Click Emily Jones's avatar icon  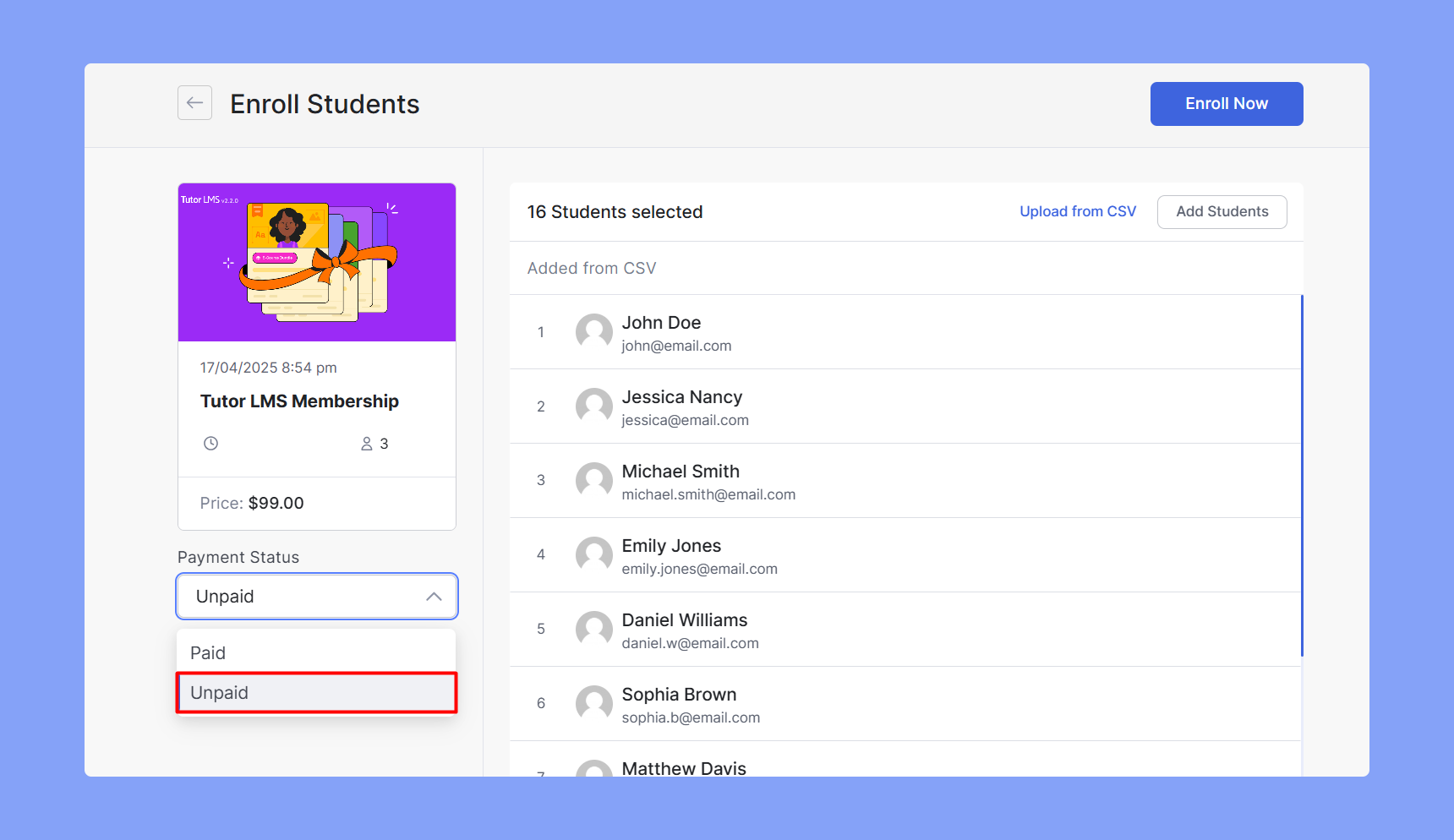pos(594,555)
